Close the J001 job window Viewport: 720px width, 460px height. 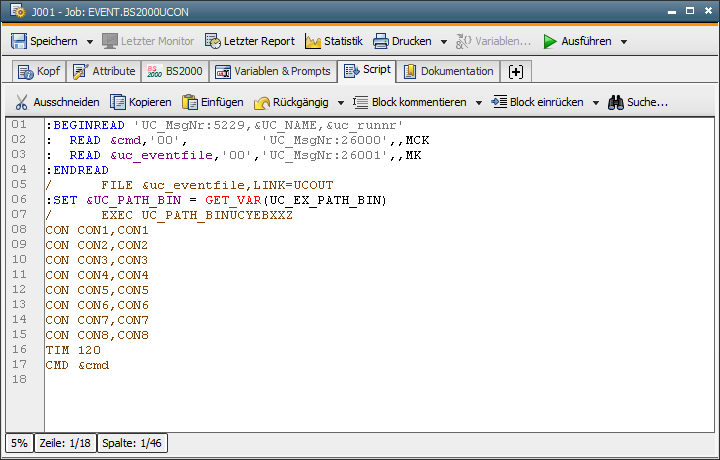click(x=709, y=11)
